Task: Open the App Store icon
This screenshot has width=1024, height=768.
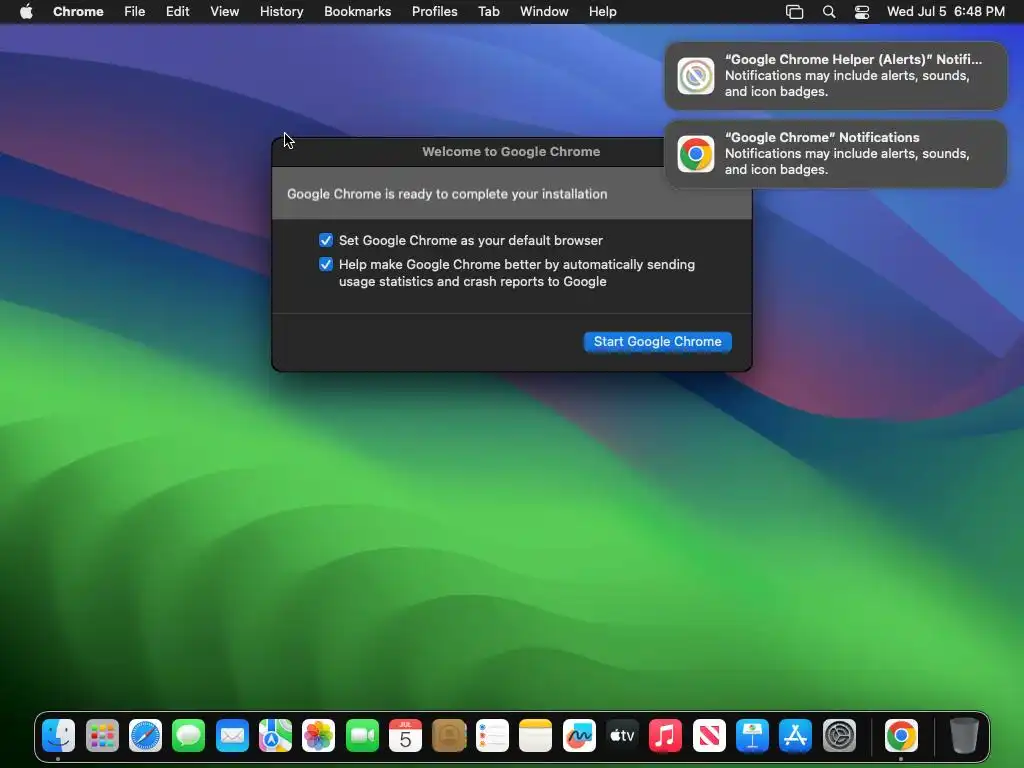Action: [795, 736]
